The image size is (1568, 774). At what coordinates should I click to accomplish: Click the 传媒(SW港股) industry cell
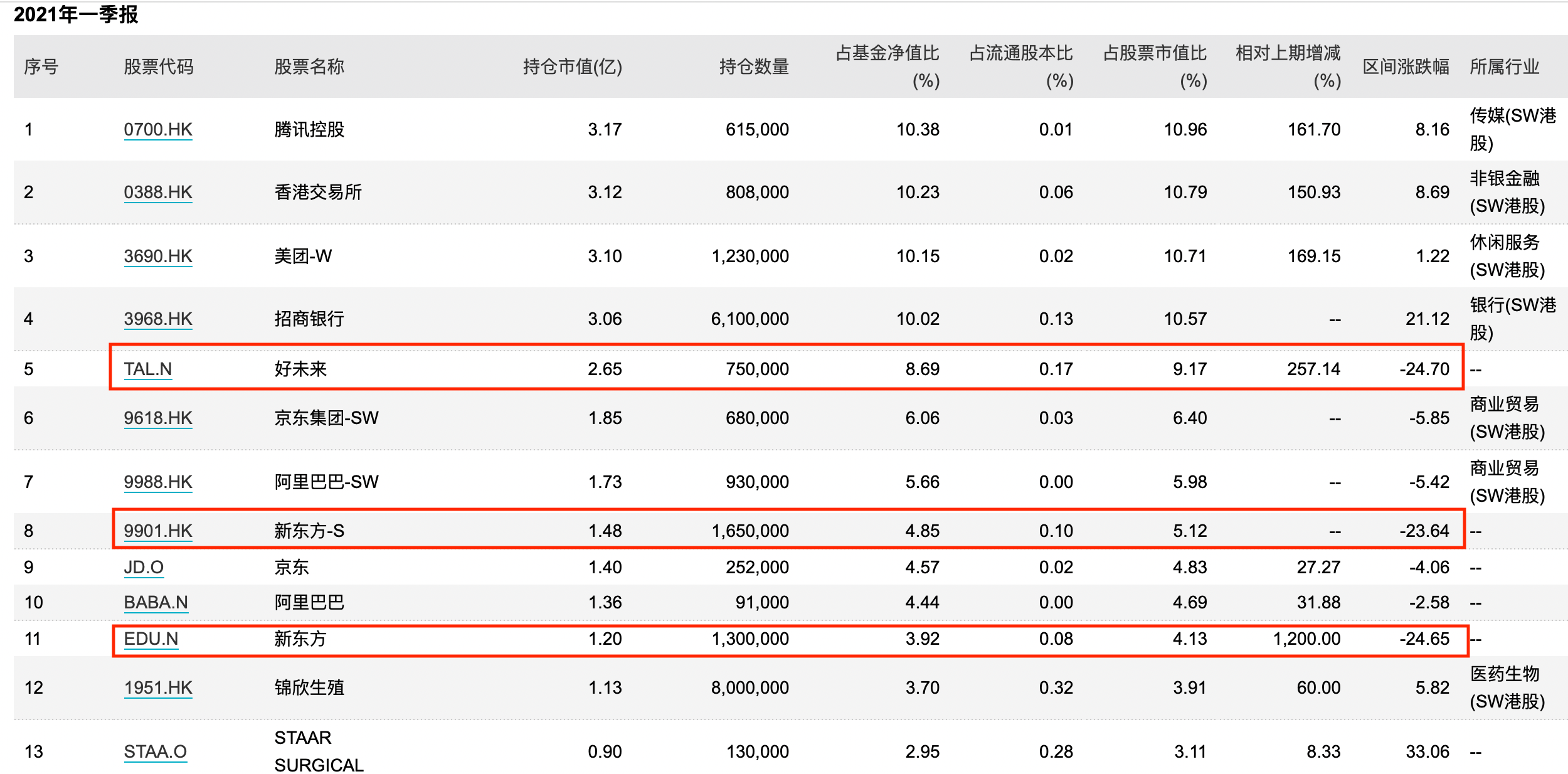[x=1513, y=129]
